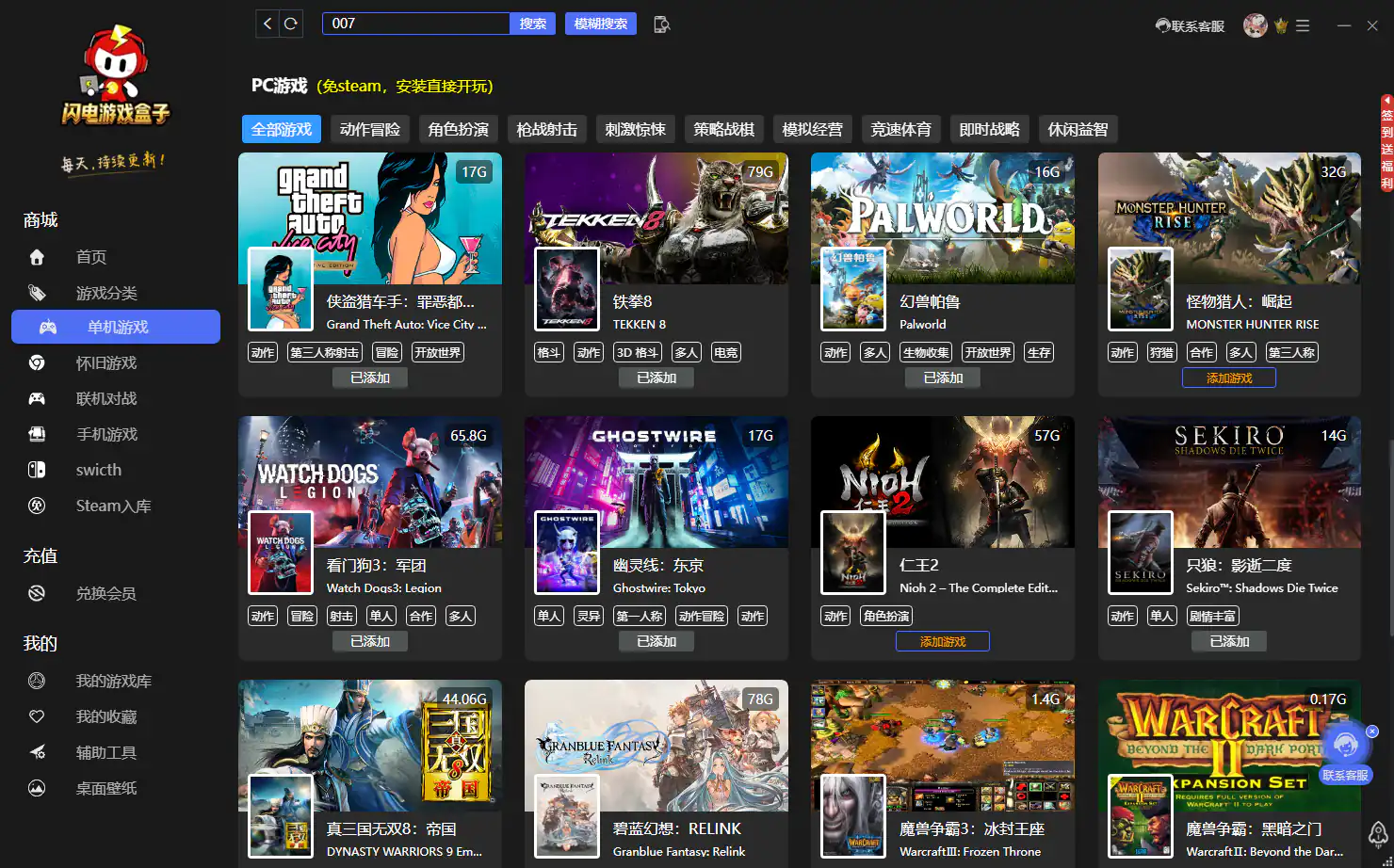Click the 模糊搜索 button
This screenshot has width=1394, height=868.
(601, 24)
